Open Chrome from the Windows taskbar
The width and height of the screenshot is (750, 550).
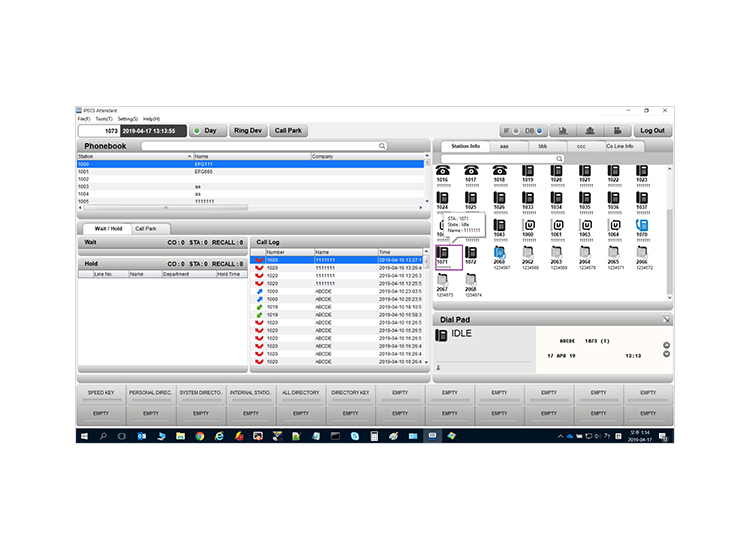(200, 436)
